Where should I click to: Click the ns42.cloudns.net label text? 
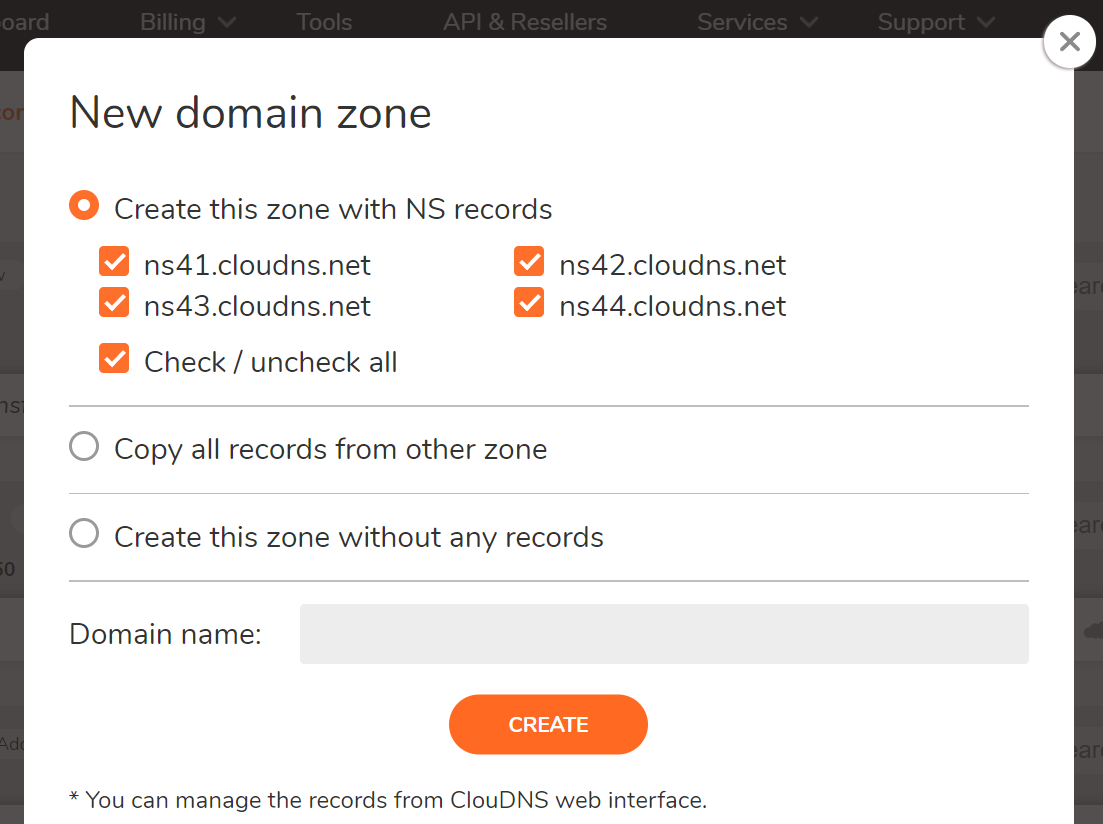672,265
